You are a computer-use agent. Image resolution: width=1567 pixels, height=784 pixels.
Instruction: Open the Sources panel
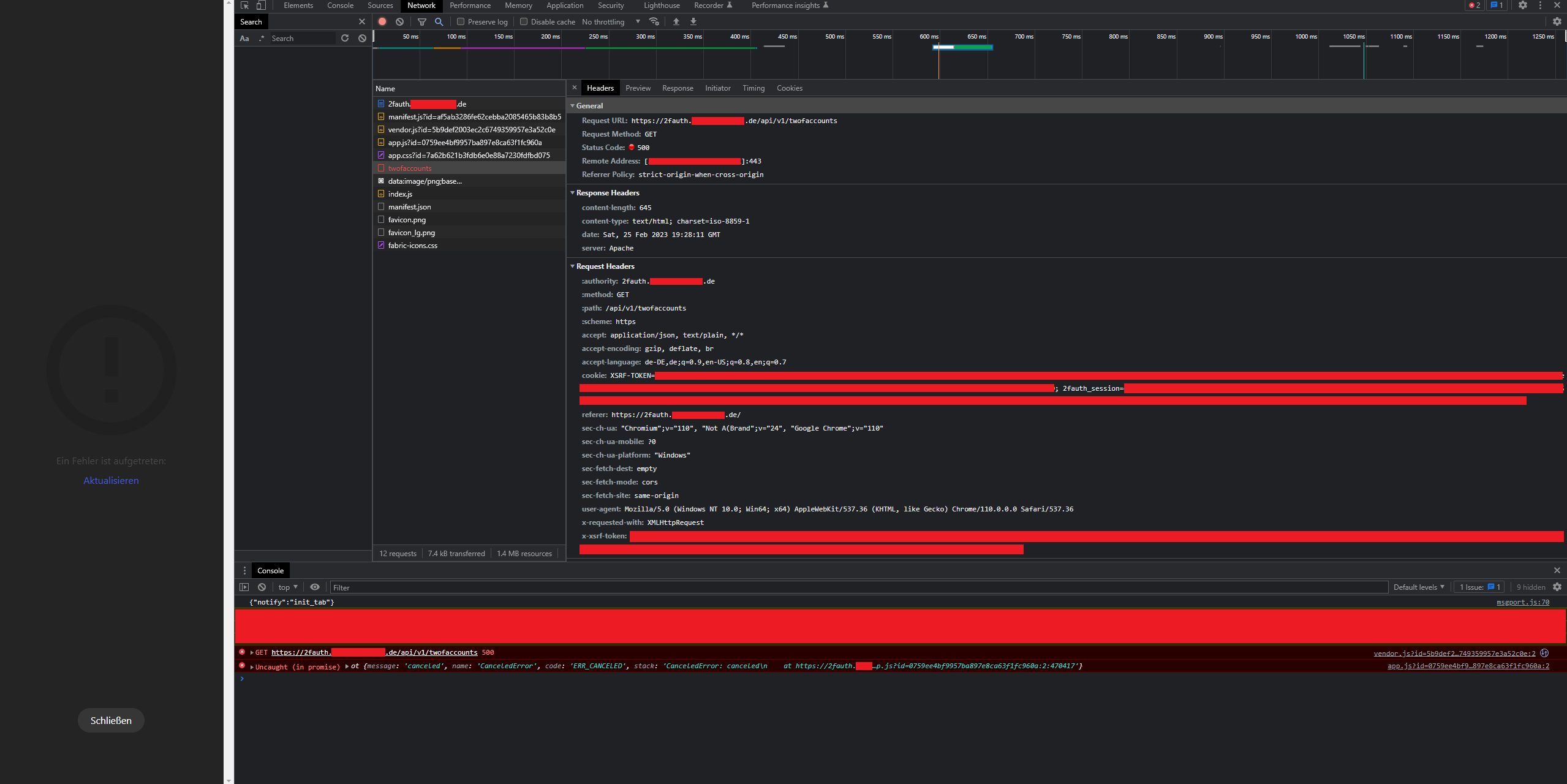(x=380, y=6)
